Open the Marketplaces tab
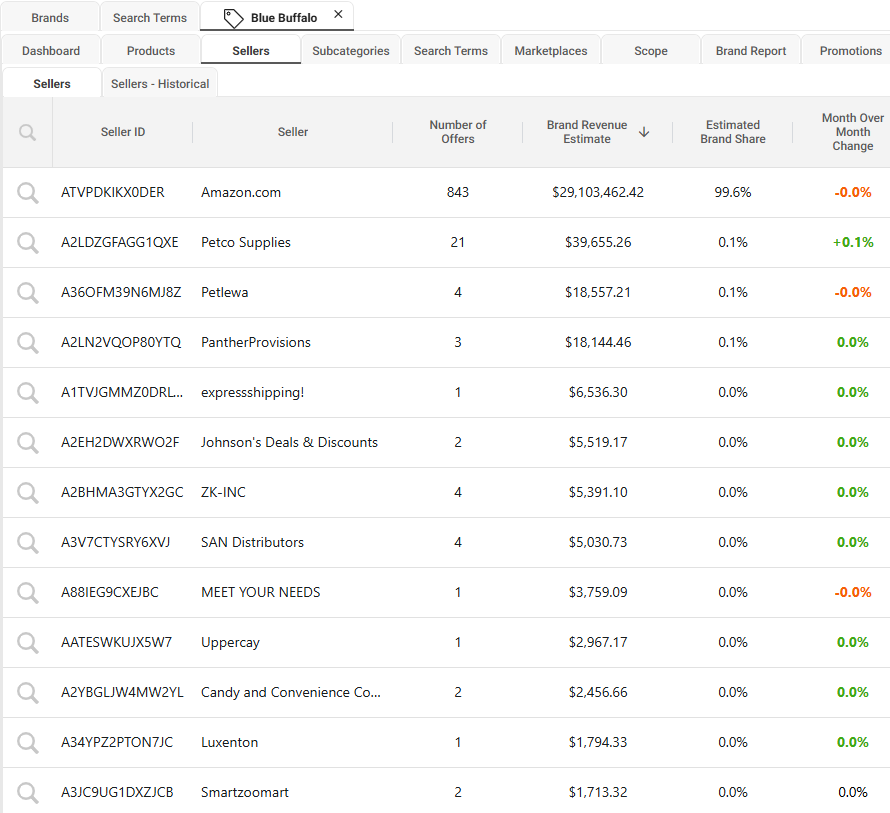The width and height of the screenshot is (890, 813). tap(551, 51)
